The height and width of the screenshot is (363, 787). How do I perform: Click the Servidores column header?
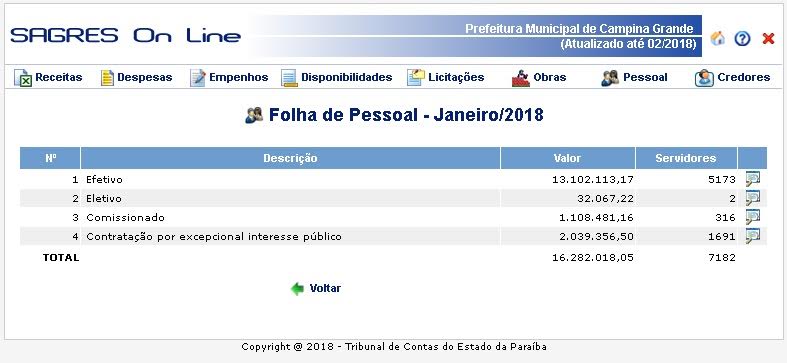pyautogui.click(x=686, y=158)
